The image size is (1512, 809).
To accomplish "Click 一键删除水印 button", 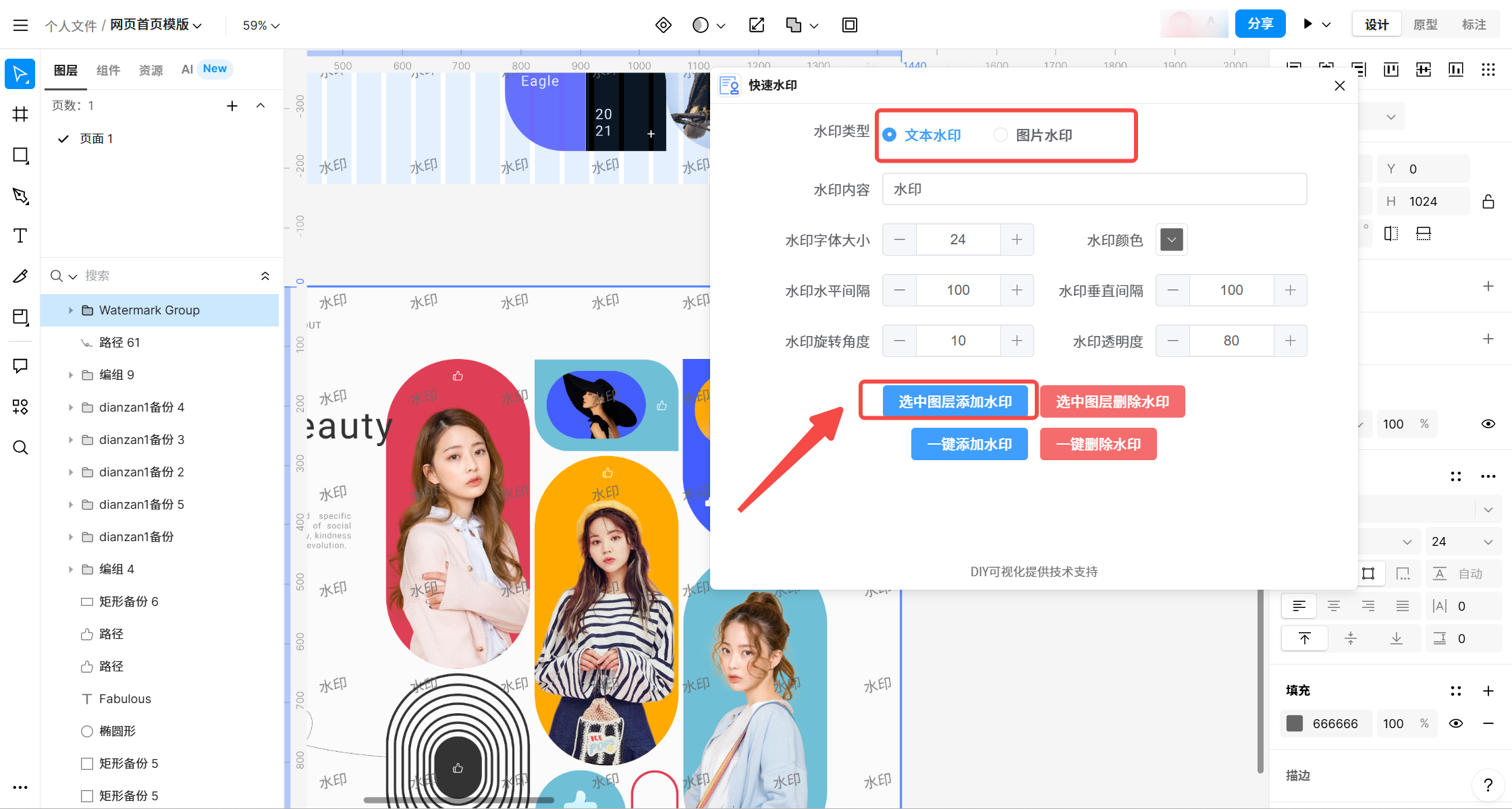I will point(1098,445).
